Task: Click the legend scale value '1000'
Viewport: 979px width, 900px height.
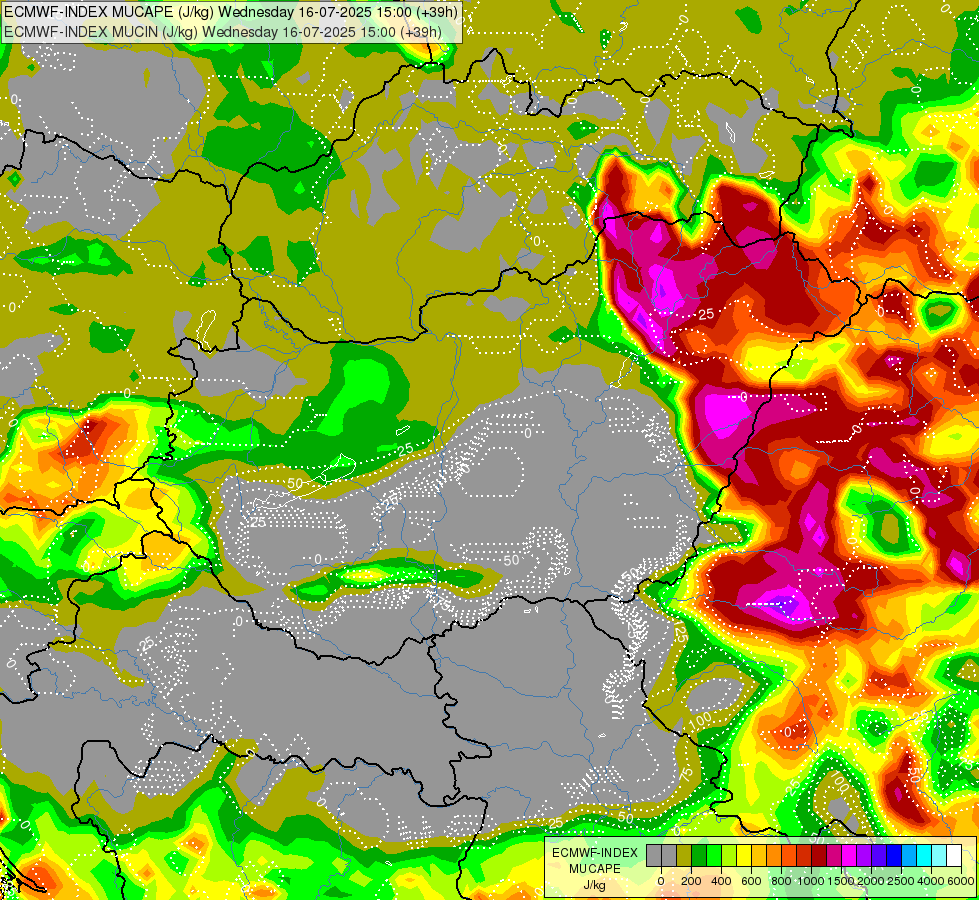Action: [x=810, y=881]
